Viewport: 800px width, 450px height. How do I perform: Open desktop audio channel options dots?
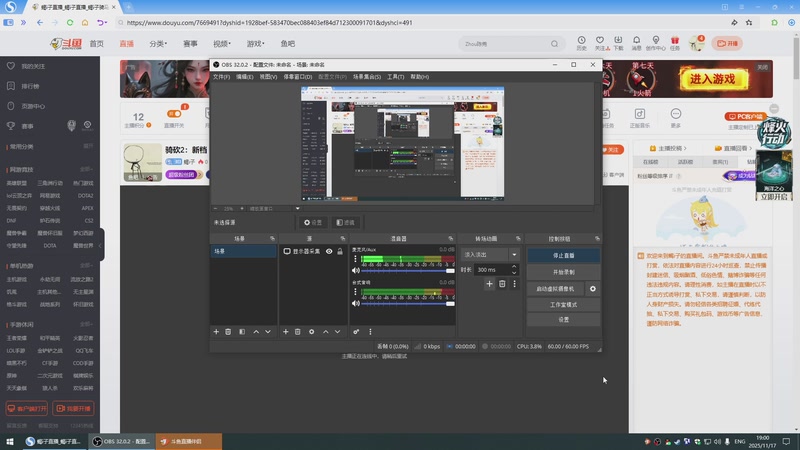coord(356,292)
